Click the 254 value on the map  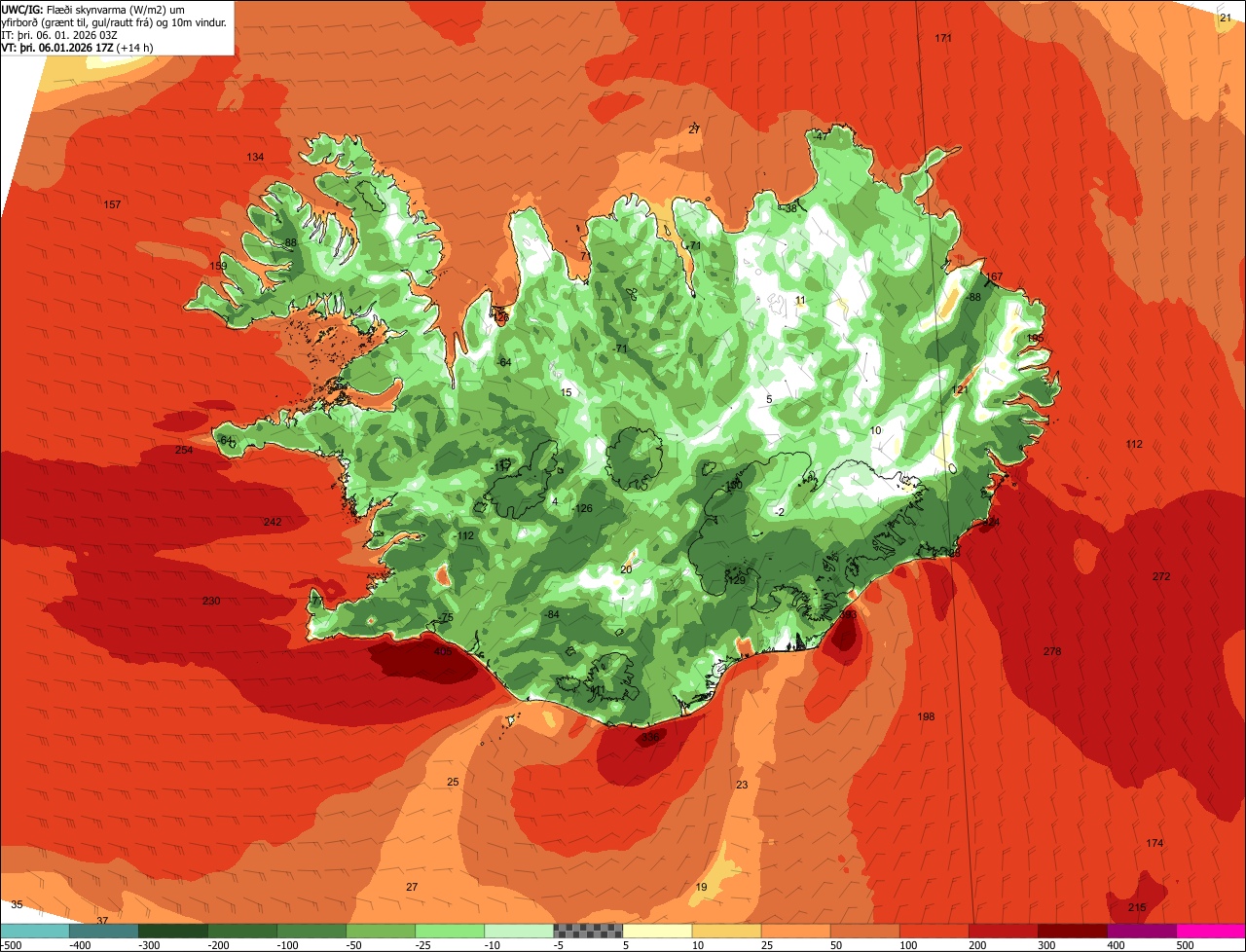pyautogui.click(x=184, y=450)
